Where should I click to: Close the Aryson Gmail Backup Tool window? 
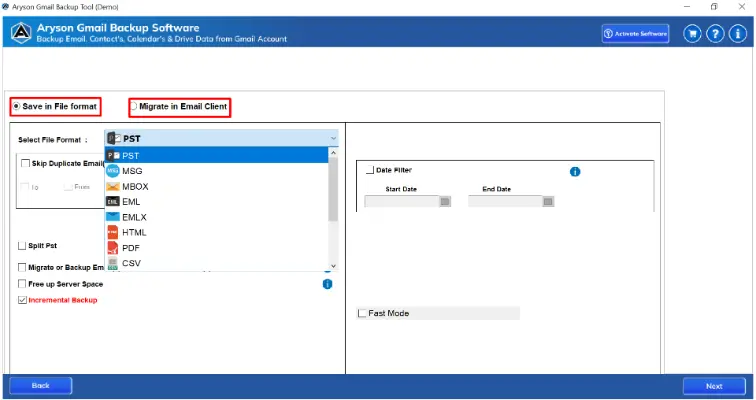click(742, 7)
